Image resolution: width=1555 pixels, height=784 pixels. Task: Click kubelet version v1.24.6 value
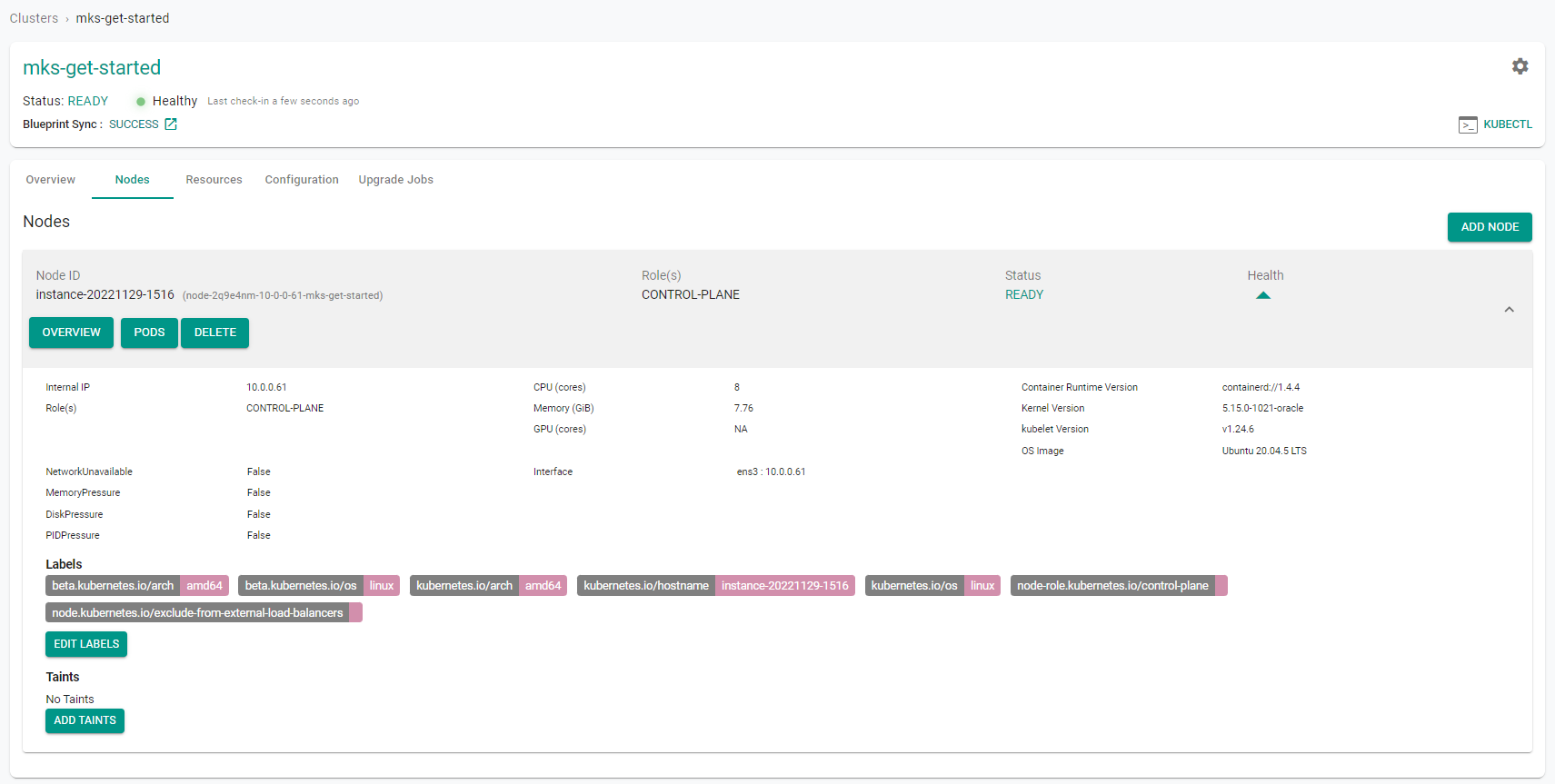pyautogui.click(x=1238, y=430)
